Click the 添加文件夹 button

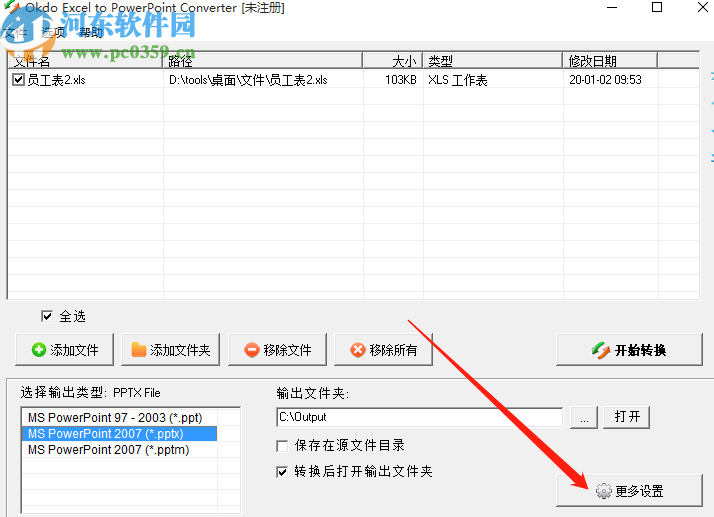click(x=170, y=349)
